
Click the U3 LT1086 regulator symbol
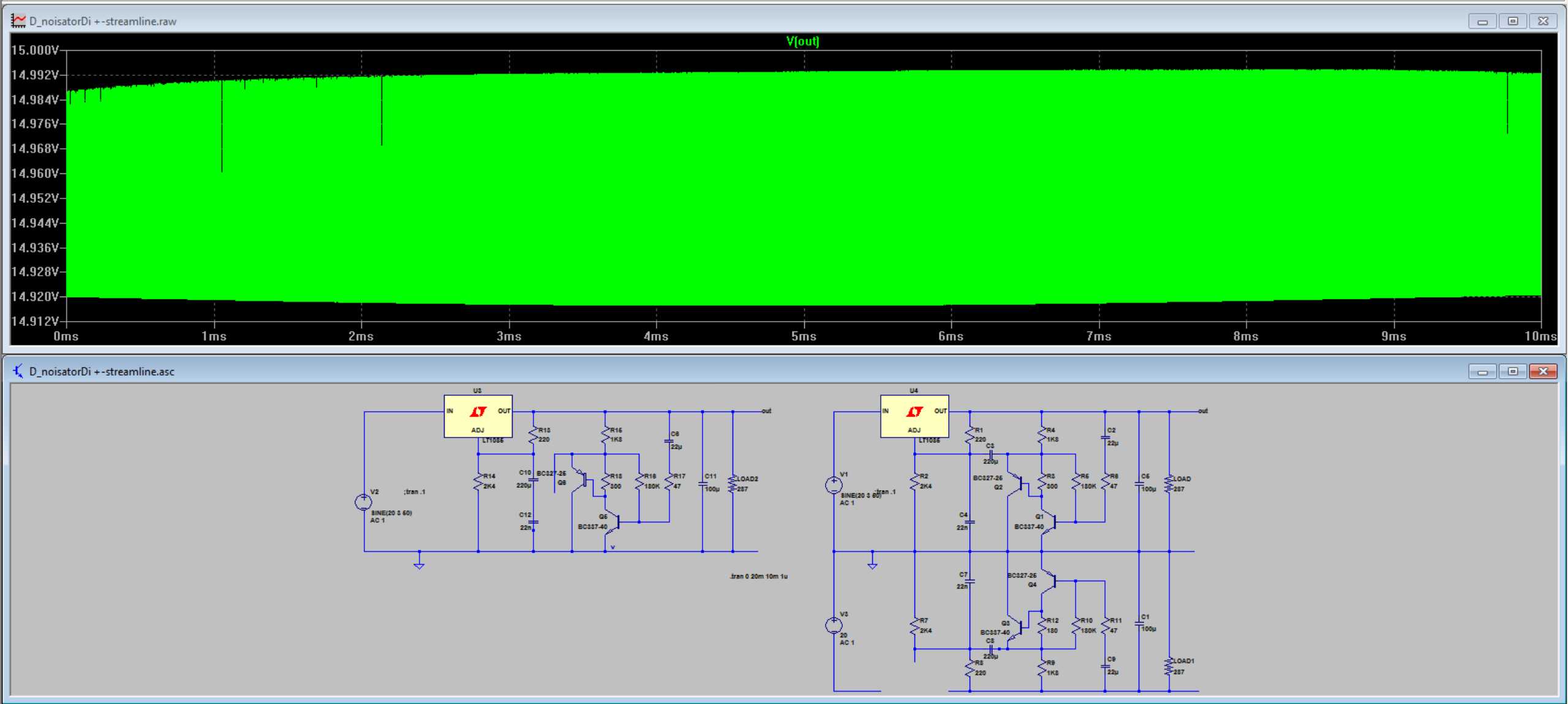pos(478,416)
